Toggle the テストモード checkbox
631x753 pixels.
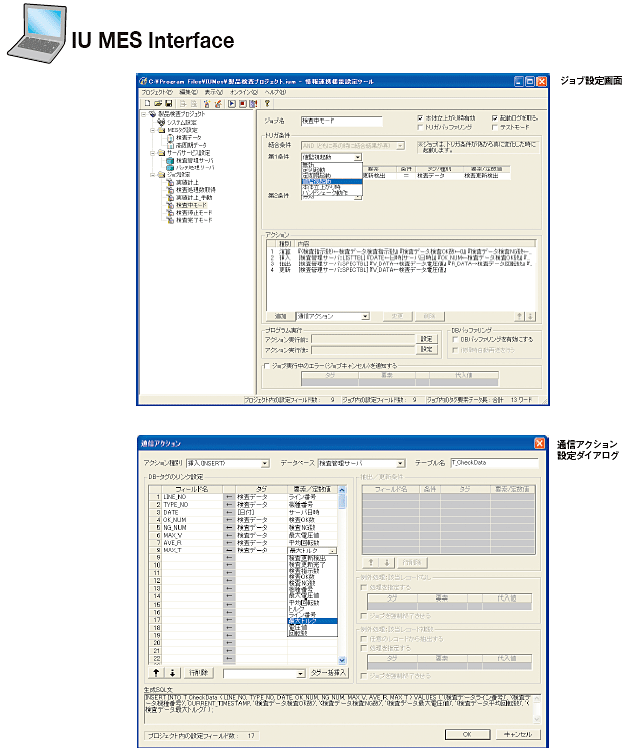click(495, 128)
